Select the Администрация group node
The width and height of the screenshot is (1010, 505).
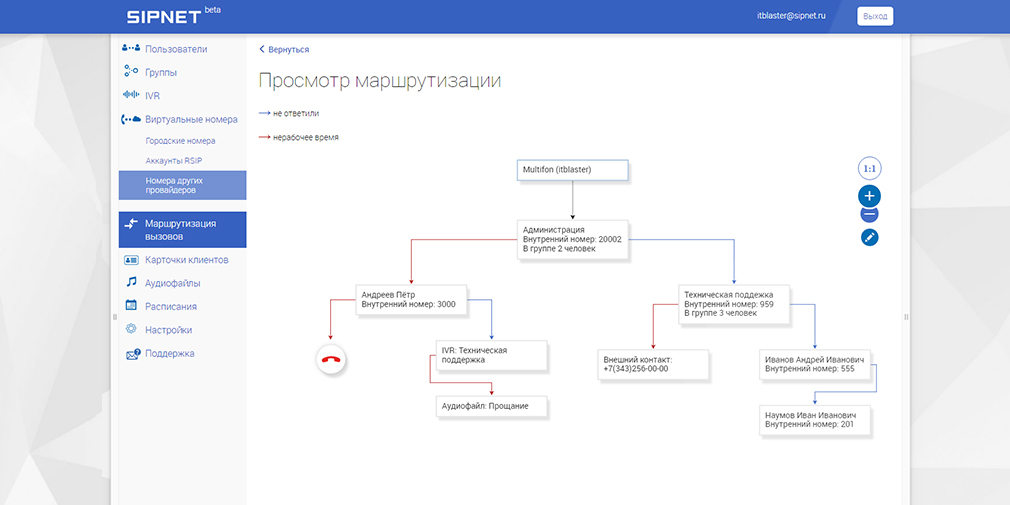tap(572, 239)
